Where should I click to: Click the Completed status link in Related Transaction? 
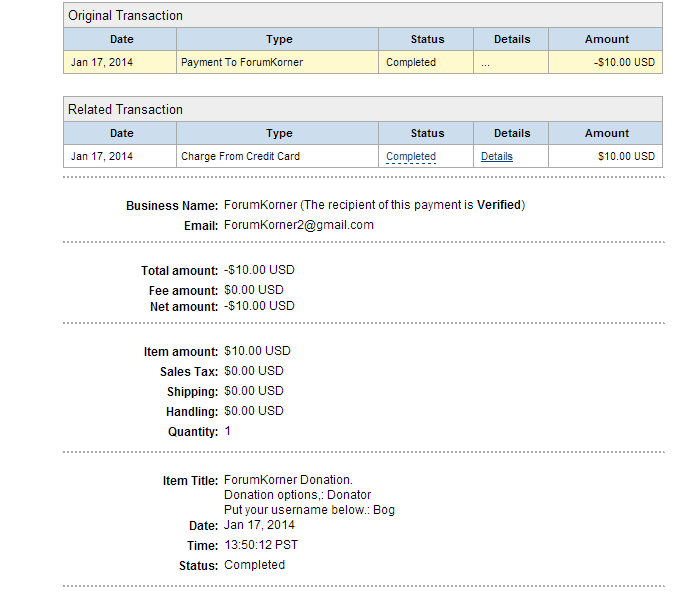pyautogui.click(x=411, y=156)
